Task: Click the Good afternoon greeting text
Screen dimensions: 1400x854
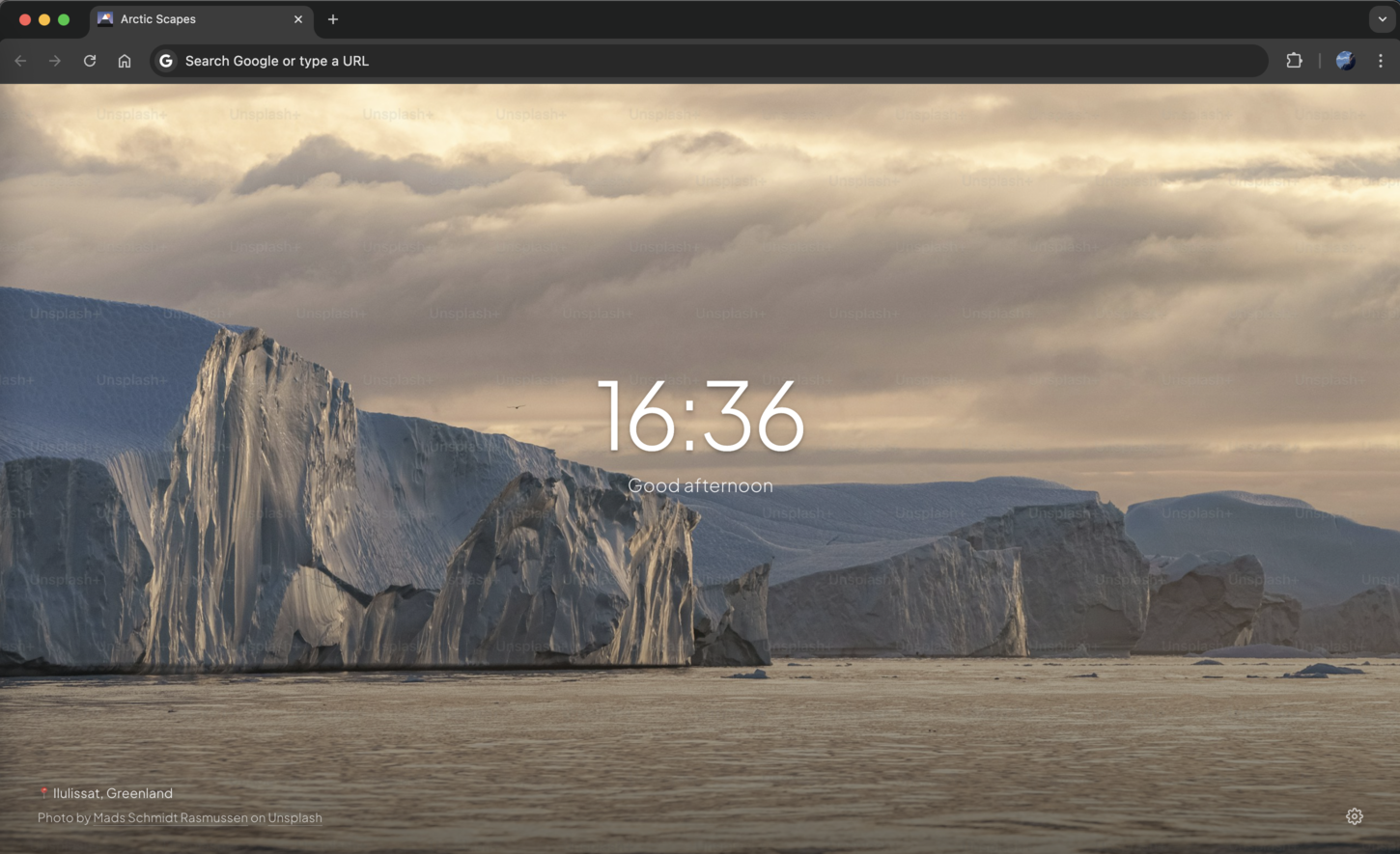Action: [700, 485]
